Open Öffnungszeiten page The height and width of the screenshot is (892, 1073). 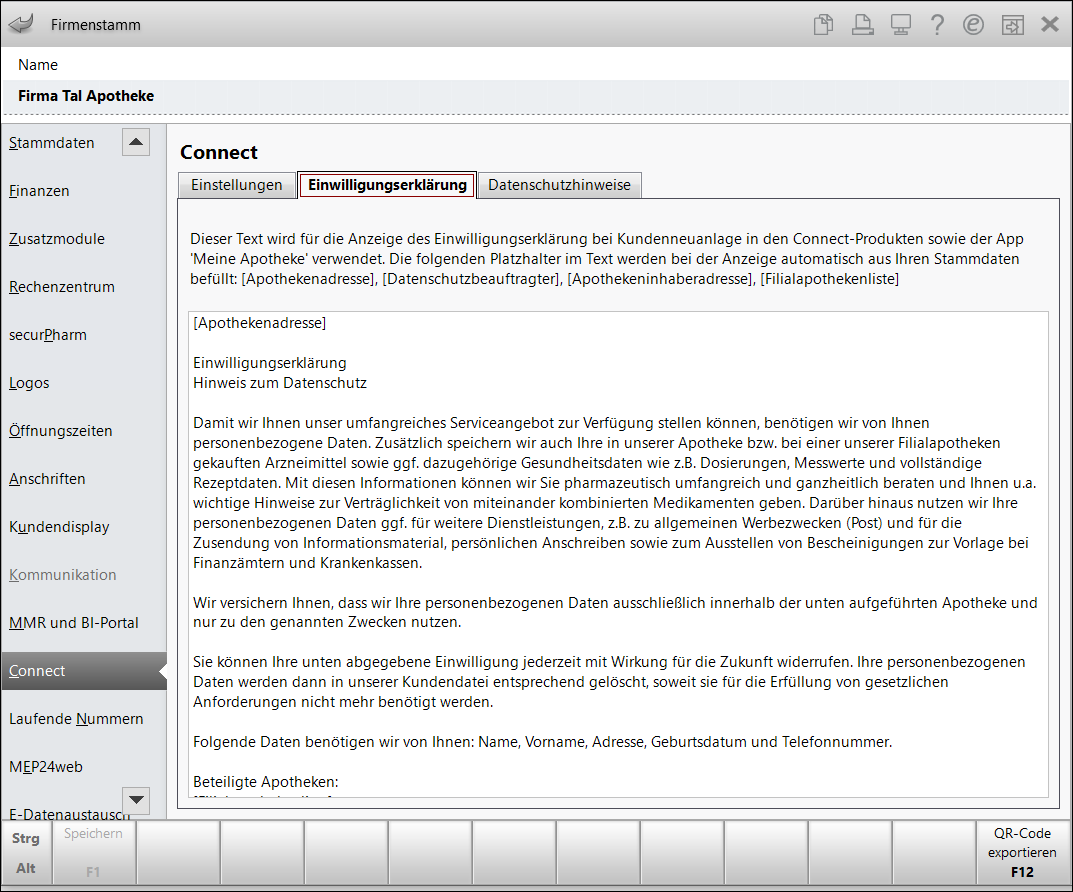pyautogui.click(x=60, y=431)
